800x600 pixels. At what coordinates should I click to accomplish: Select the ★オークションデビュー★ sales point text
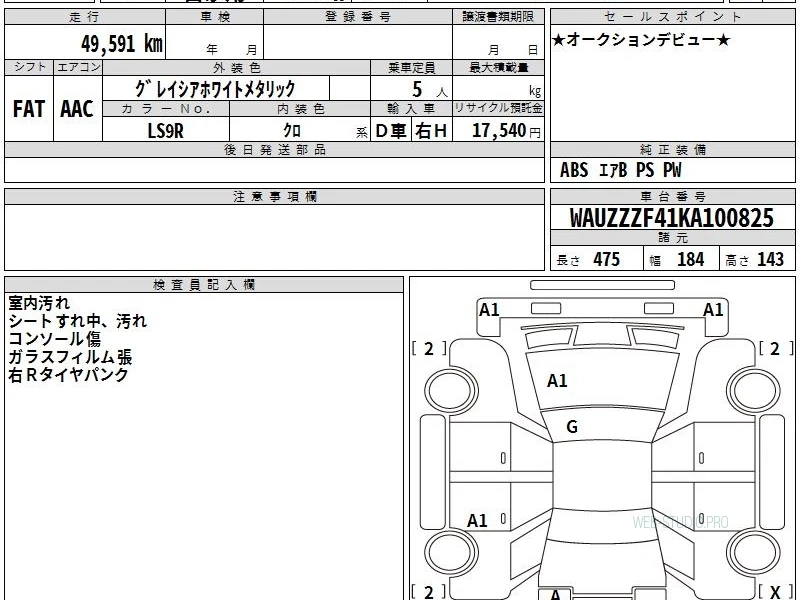pos(641,40)
